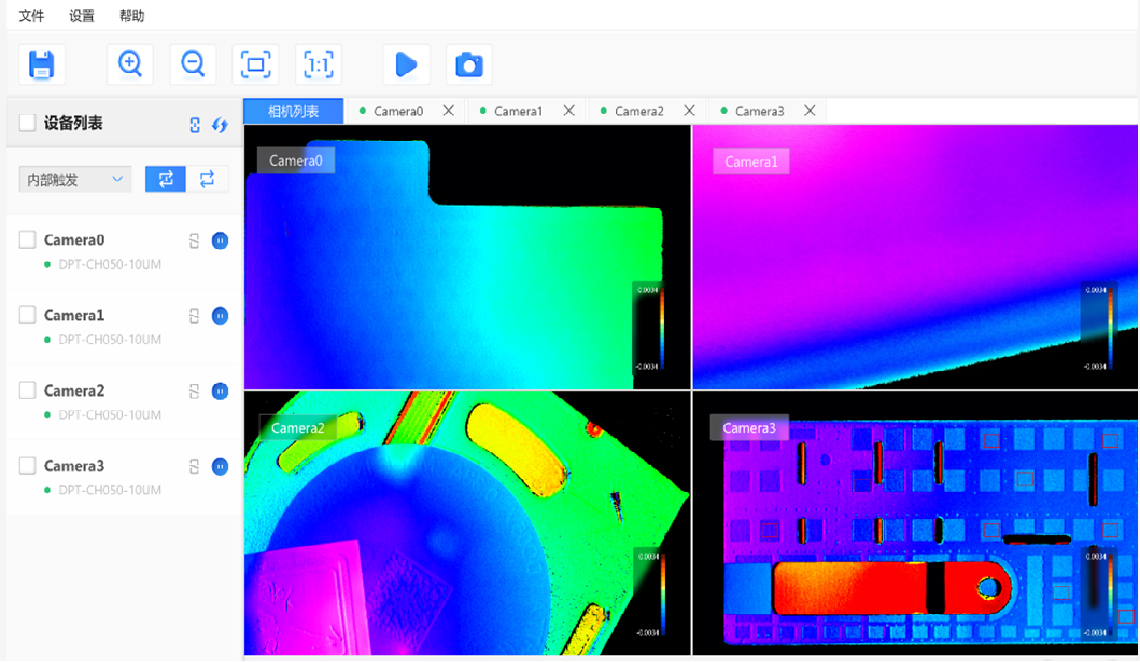1140x662 pixels.
Task: Click the Camera2 view color scale bar
Action: coord(662,594)
